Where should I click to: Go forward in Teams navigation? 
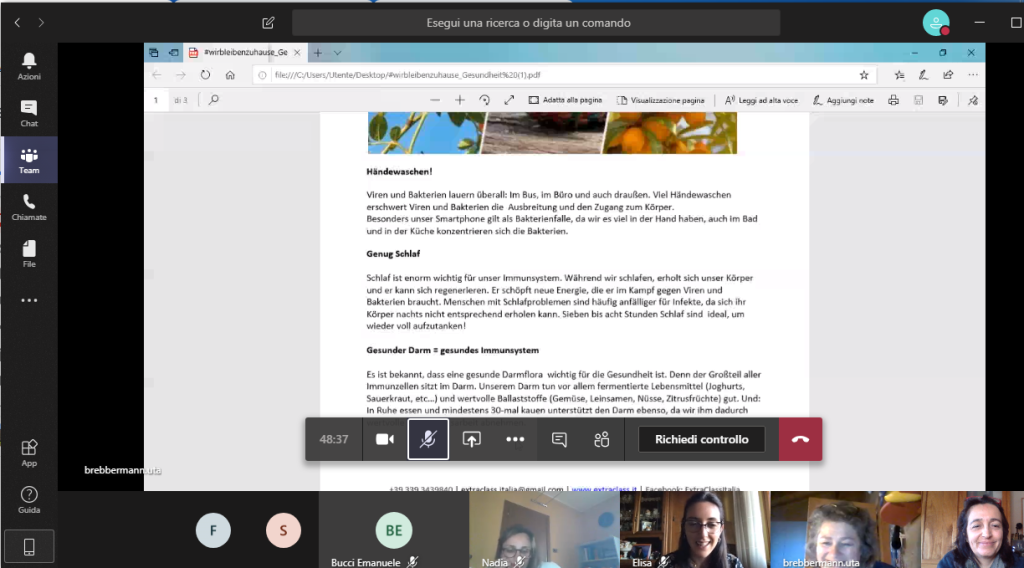point(41,23)
